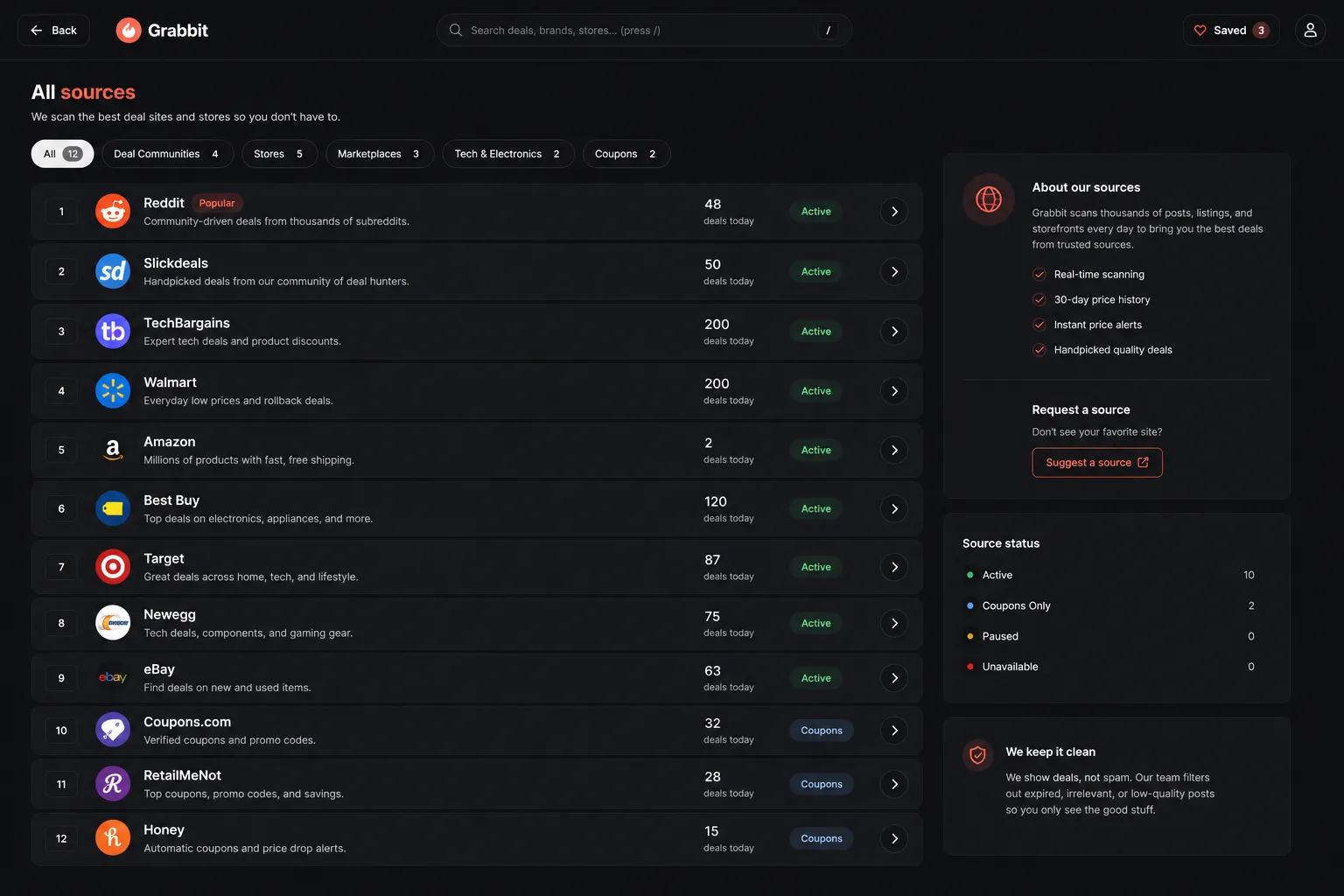Viewport: 1344px width, 896px height.
Task: Open Coupons.com row chevron arrow
Action: (x=894, y=731)
